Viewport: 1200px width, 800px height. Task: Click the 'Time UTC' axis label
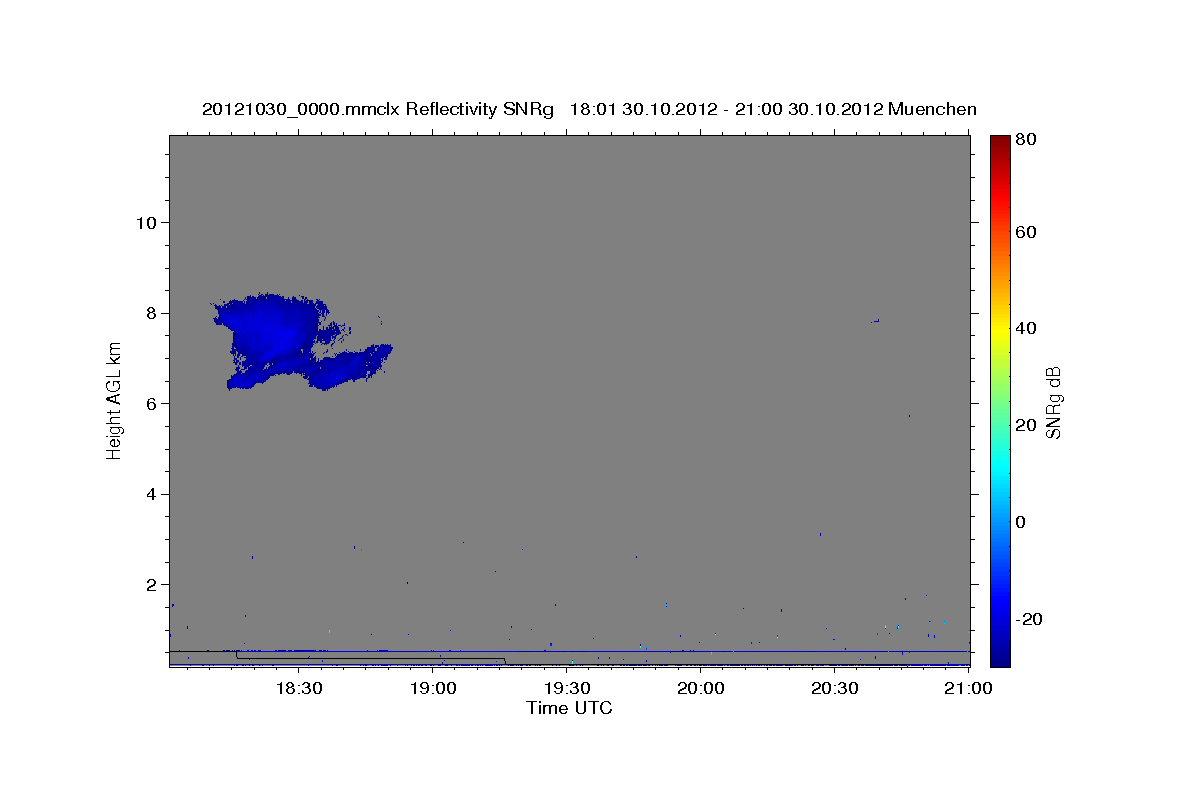point(569,709)
